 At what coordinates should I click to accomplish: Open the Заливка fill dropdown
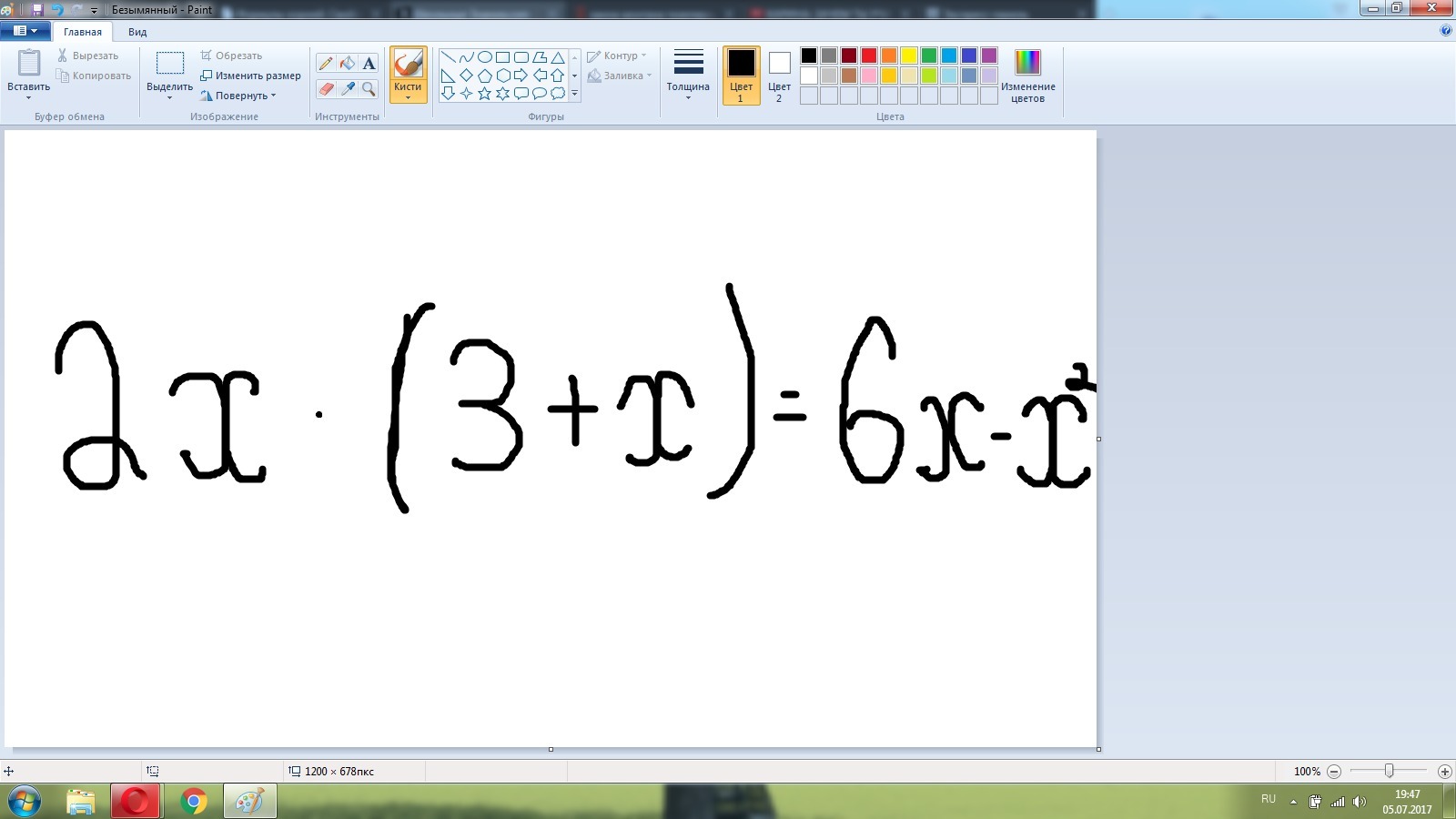coord(620,76)
